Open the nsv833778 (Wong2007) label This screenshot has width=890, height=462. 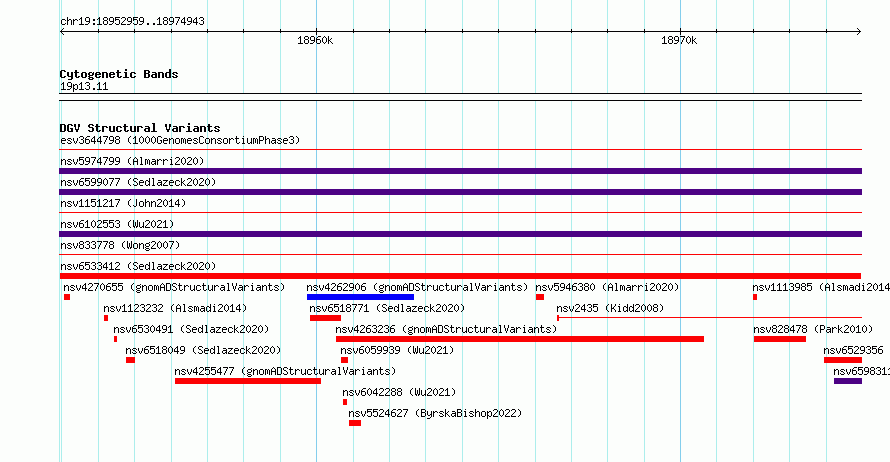[x=120, y=245]
